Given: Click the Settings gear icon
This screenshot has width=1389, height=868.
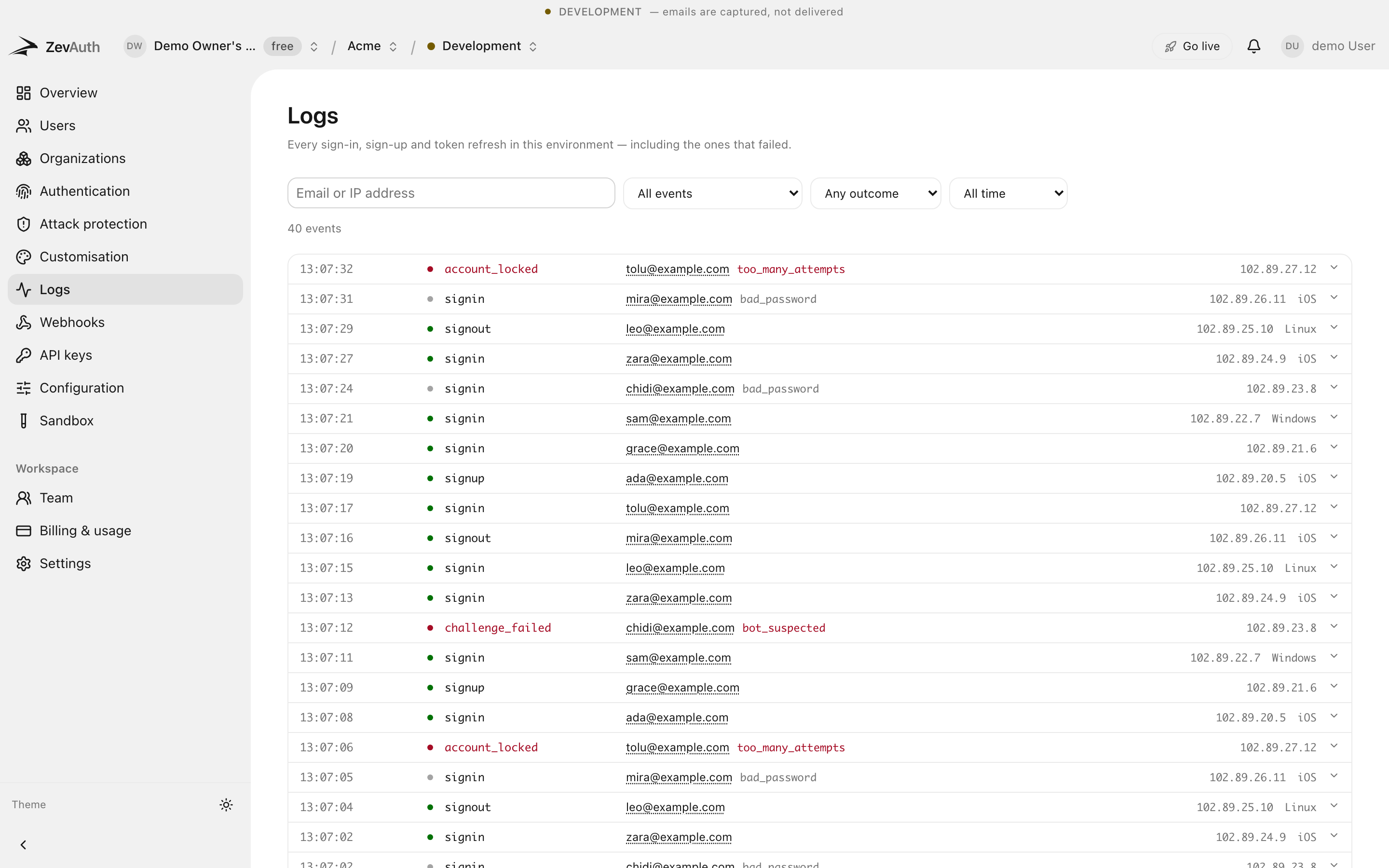Looking at the screenshot, I should [x=24, y=563].
